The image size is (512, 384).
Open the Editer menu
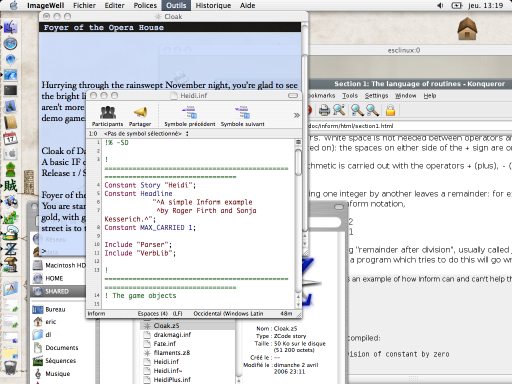click(x=114, y=5)
